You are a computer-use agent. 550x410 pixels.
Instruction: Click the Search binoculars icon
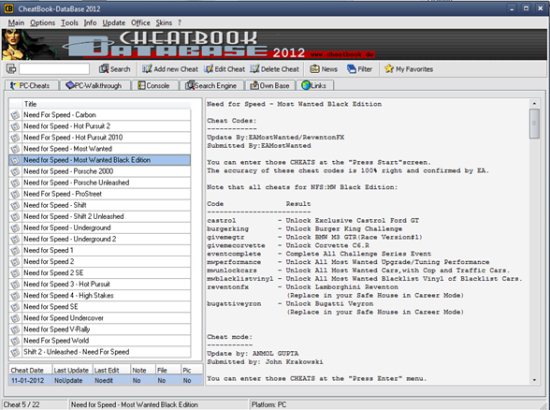coord(103,69)
